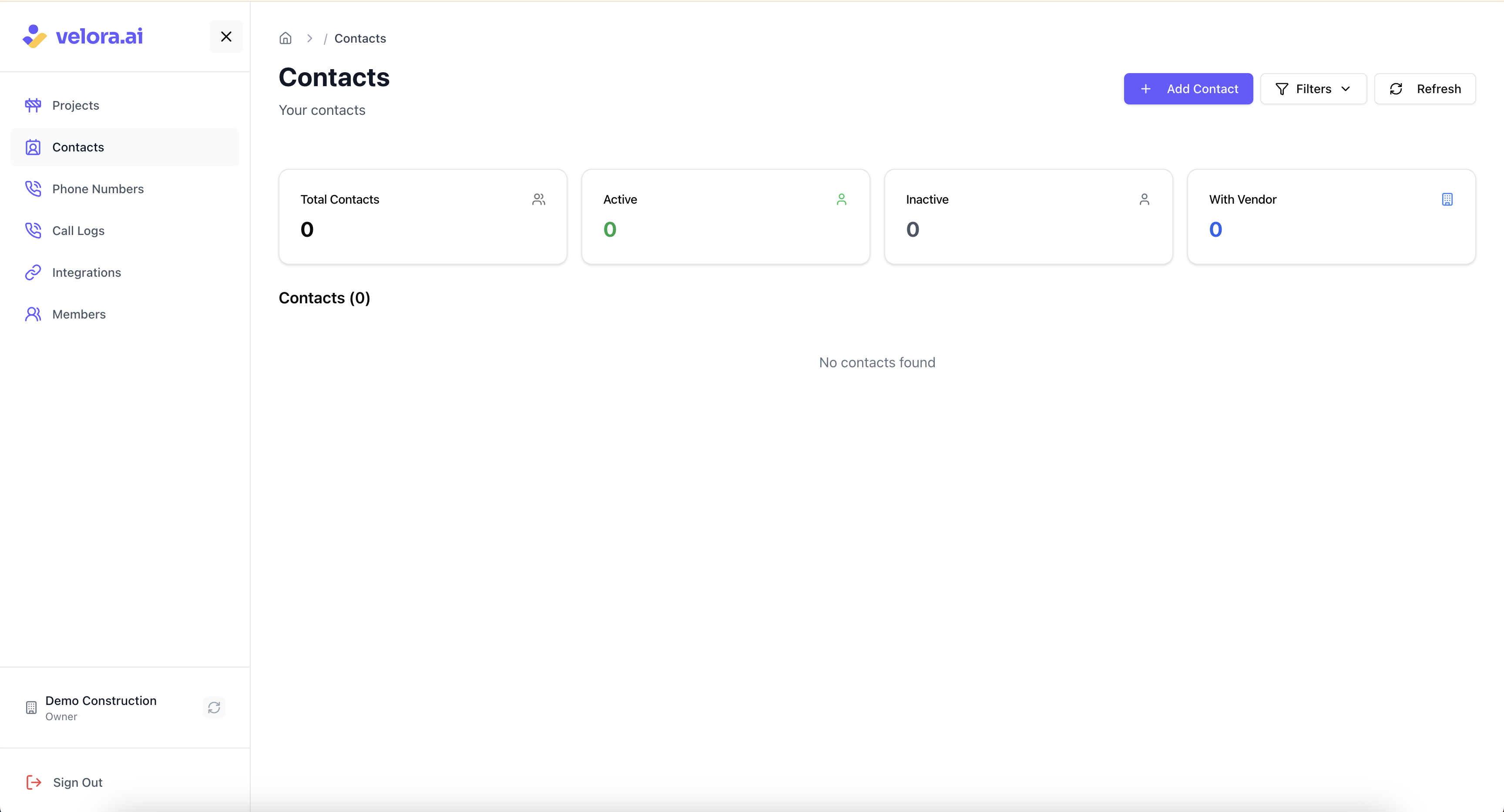Open the Projects menu item

coord(124,105)
